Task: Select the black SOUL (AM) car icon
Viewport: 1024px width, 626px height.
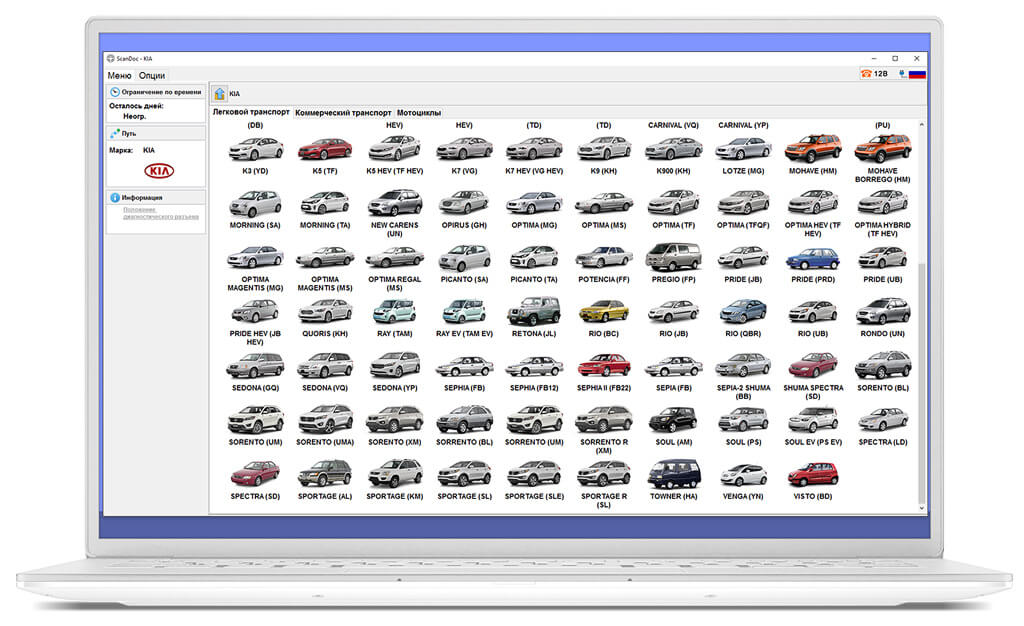Action: point(673,420)
